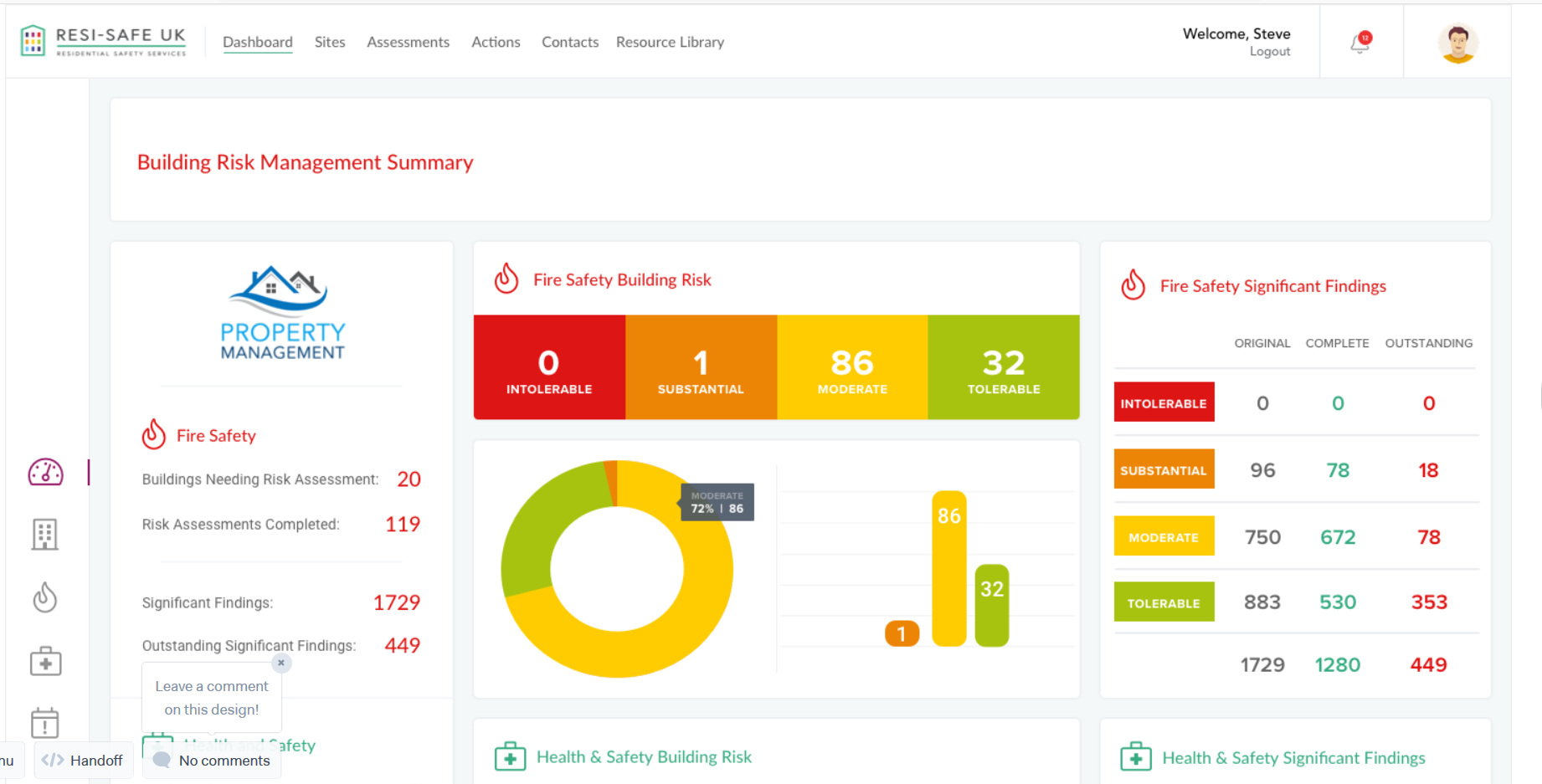Click the Substantial findings label badge

1164,469
